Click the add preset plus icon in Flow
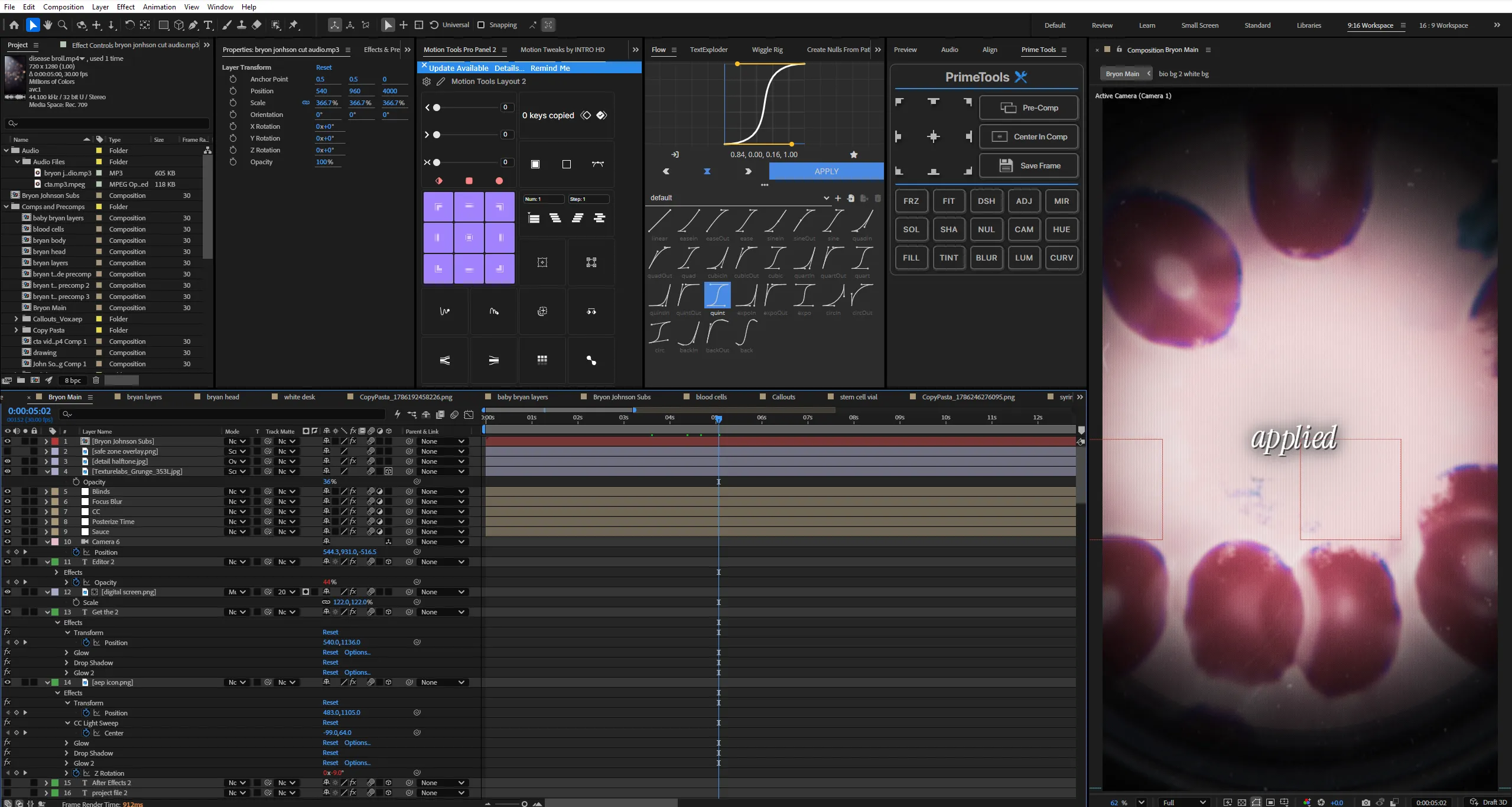 pos(838,198)
